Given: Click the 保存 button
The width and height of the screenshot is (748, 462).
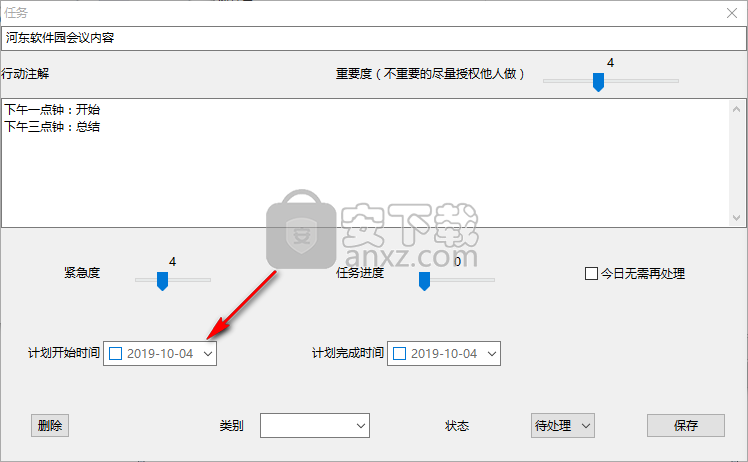Looking at the screenshot, I should [686, 425].
